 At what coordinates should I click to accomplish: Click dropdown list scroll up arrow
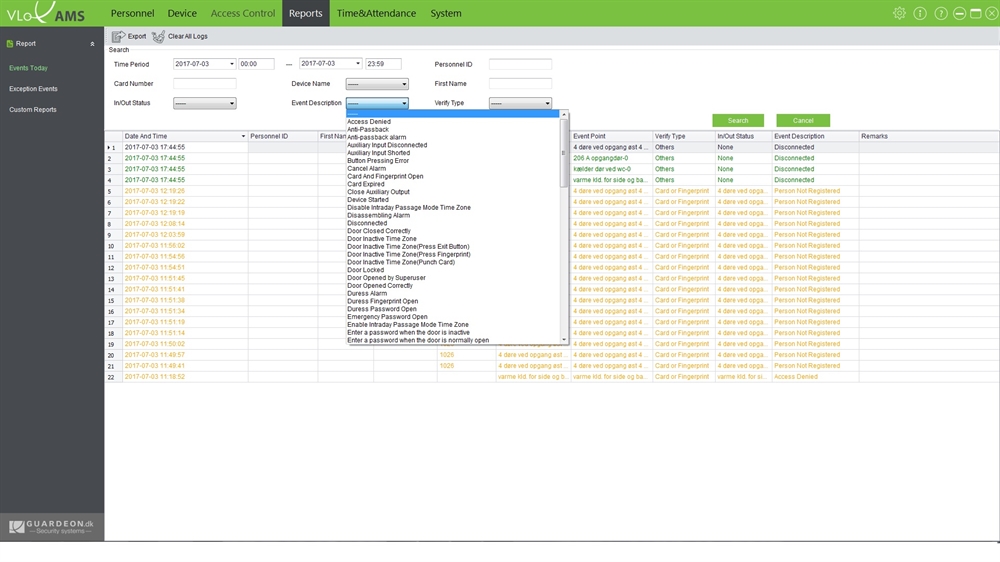[564, 115]
